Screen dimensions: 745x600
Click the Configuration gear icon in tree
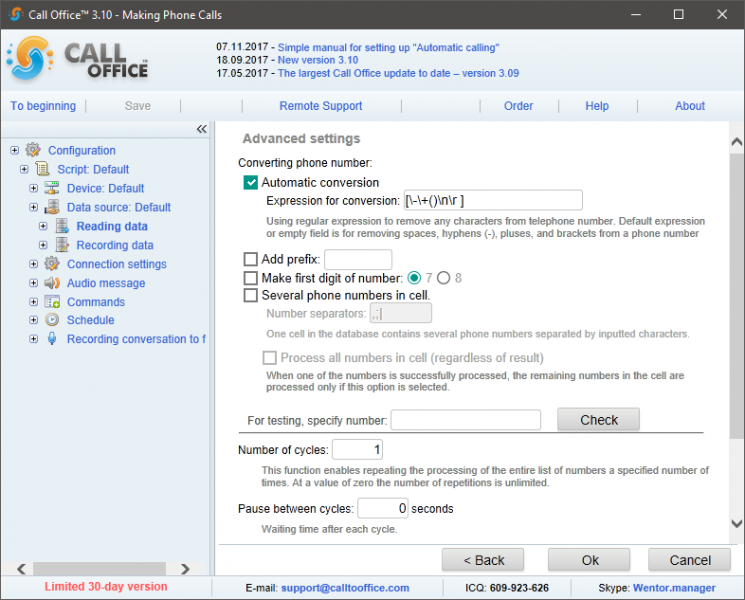(33, 150)
